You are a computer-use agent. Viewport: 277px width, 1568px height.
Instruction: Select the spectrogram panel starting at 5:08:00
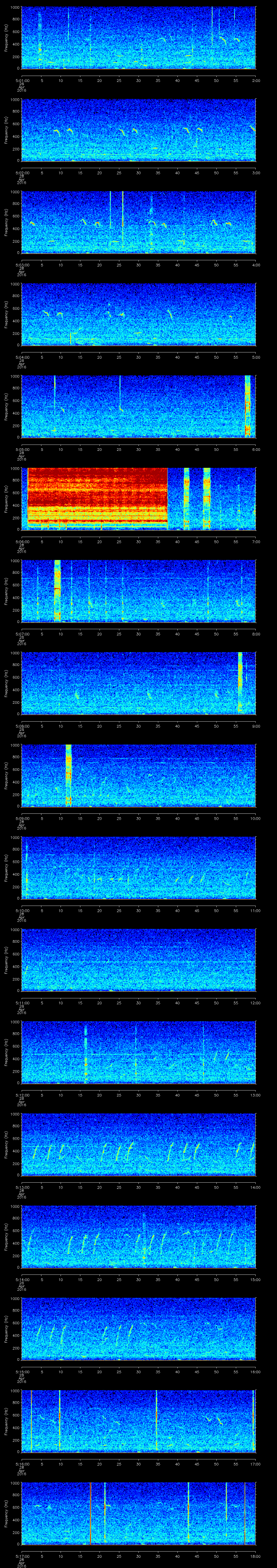point(139,683)
